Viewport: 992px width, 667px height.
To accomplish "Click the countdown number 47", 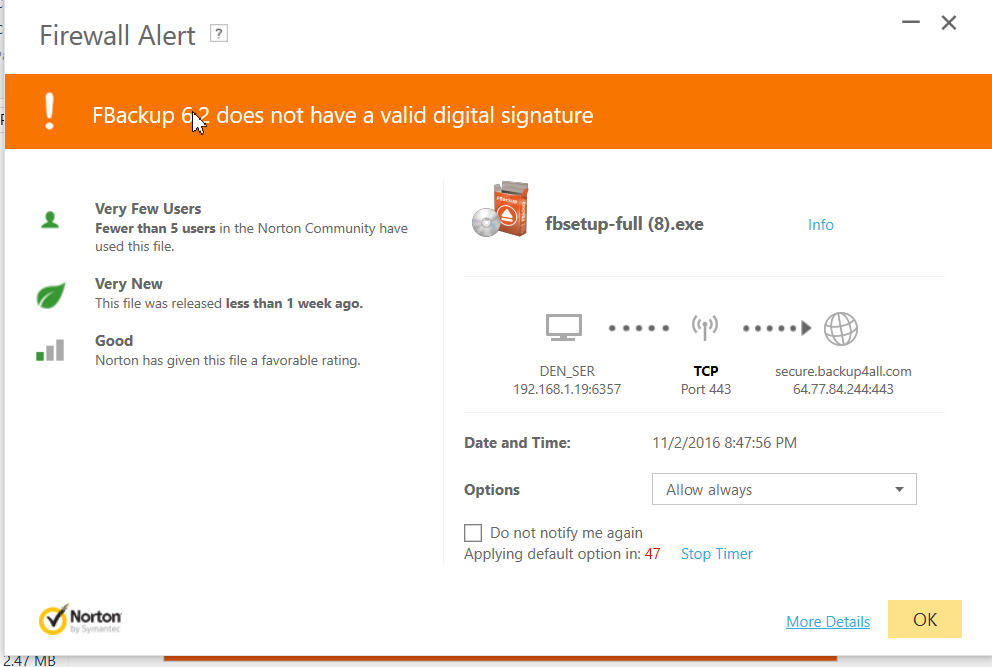I will pos(652,554).
